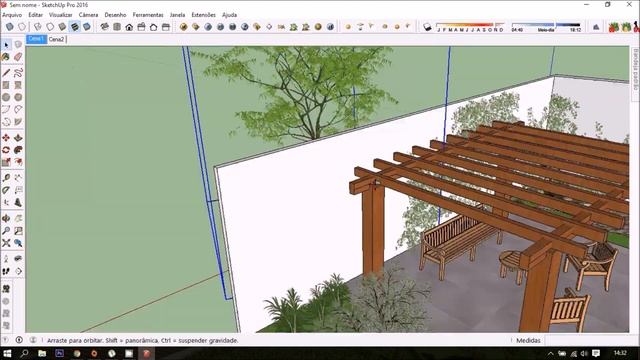Choose the Protractor tool
The image size is (640, 360).
(x=6, y=190)
